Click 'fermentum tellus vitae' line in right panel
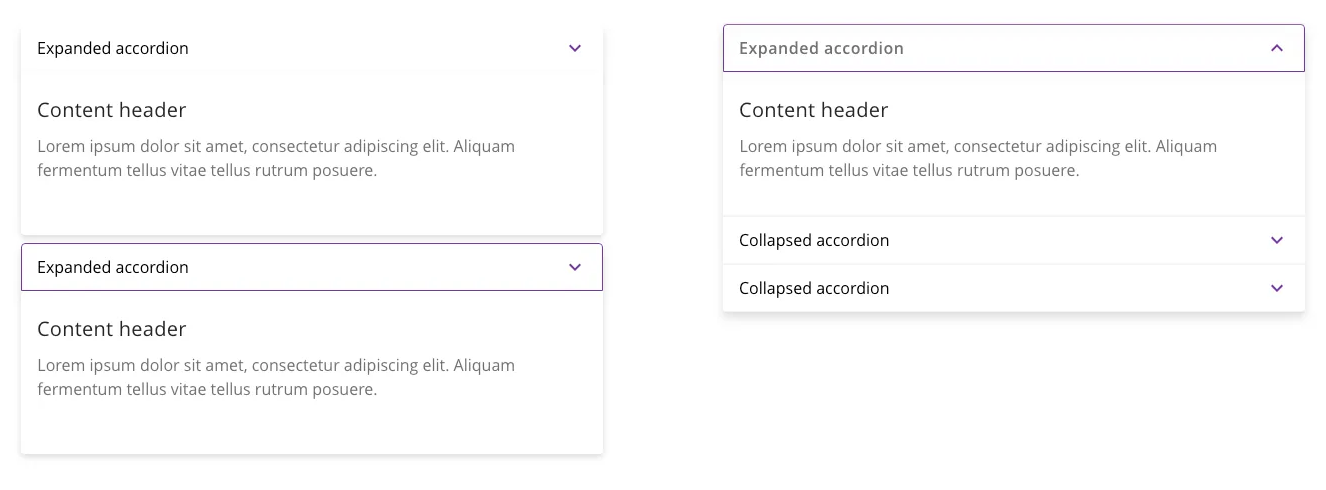The width and height of the screenshot is (1326, 490). [x=909, y=170]
